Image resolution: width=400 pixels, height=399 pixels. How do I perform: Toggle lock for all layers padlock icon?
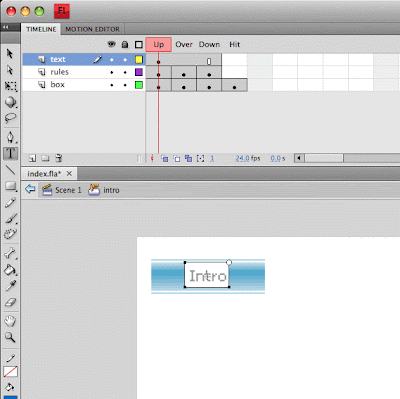[125, 44]
